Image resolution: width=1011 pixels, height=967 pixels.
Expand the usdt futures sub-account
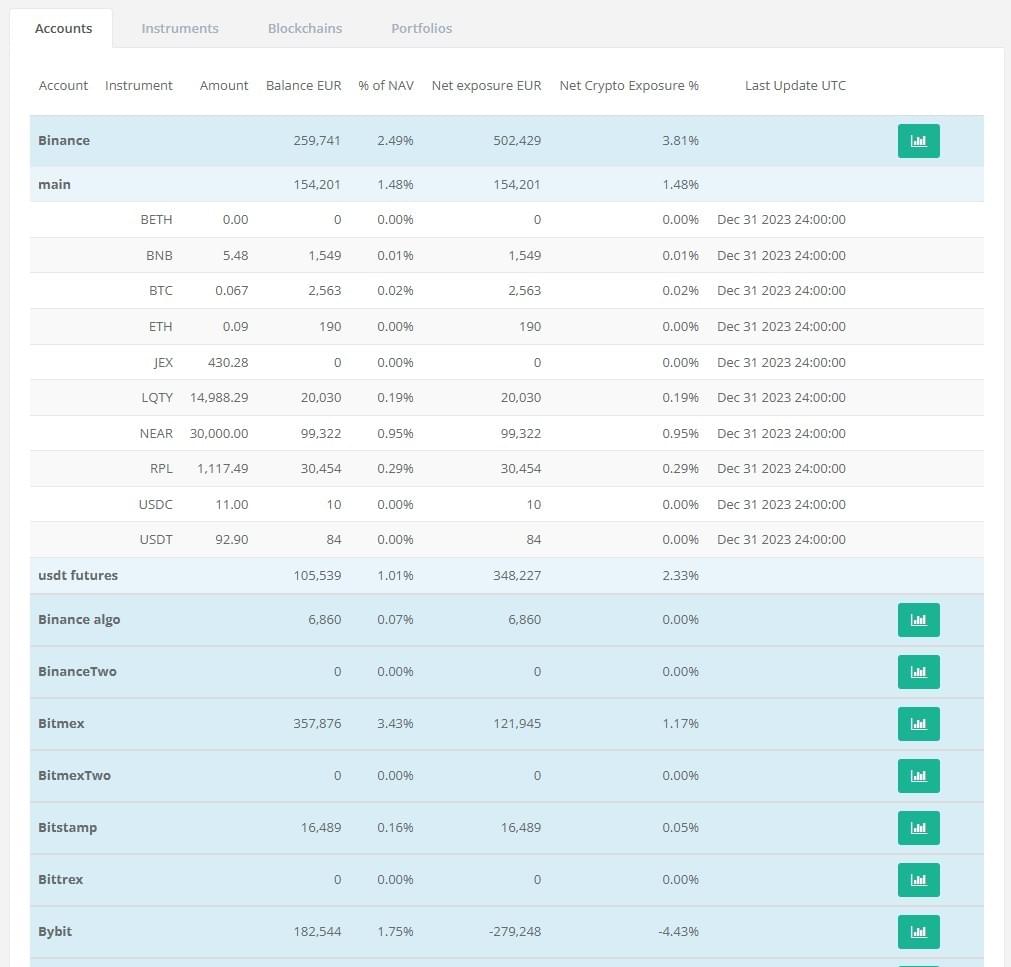point(78,576)
